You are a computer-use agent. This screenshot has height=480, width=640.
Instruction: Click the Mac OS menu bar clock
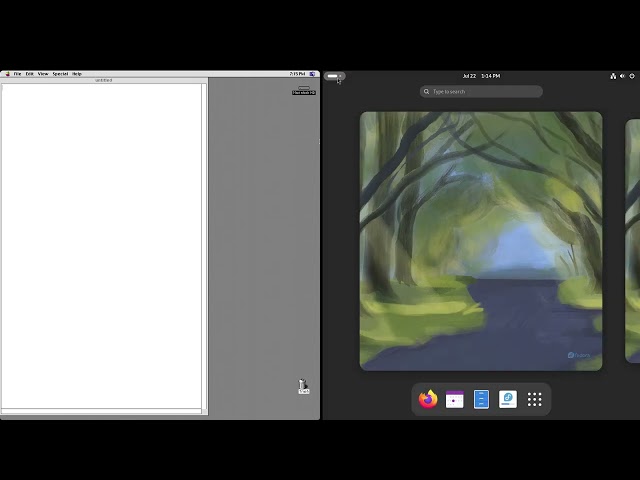(x=297, y=74)
